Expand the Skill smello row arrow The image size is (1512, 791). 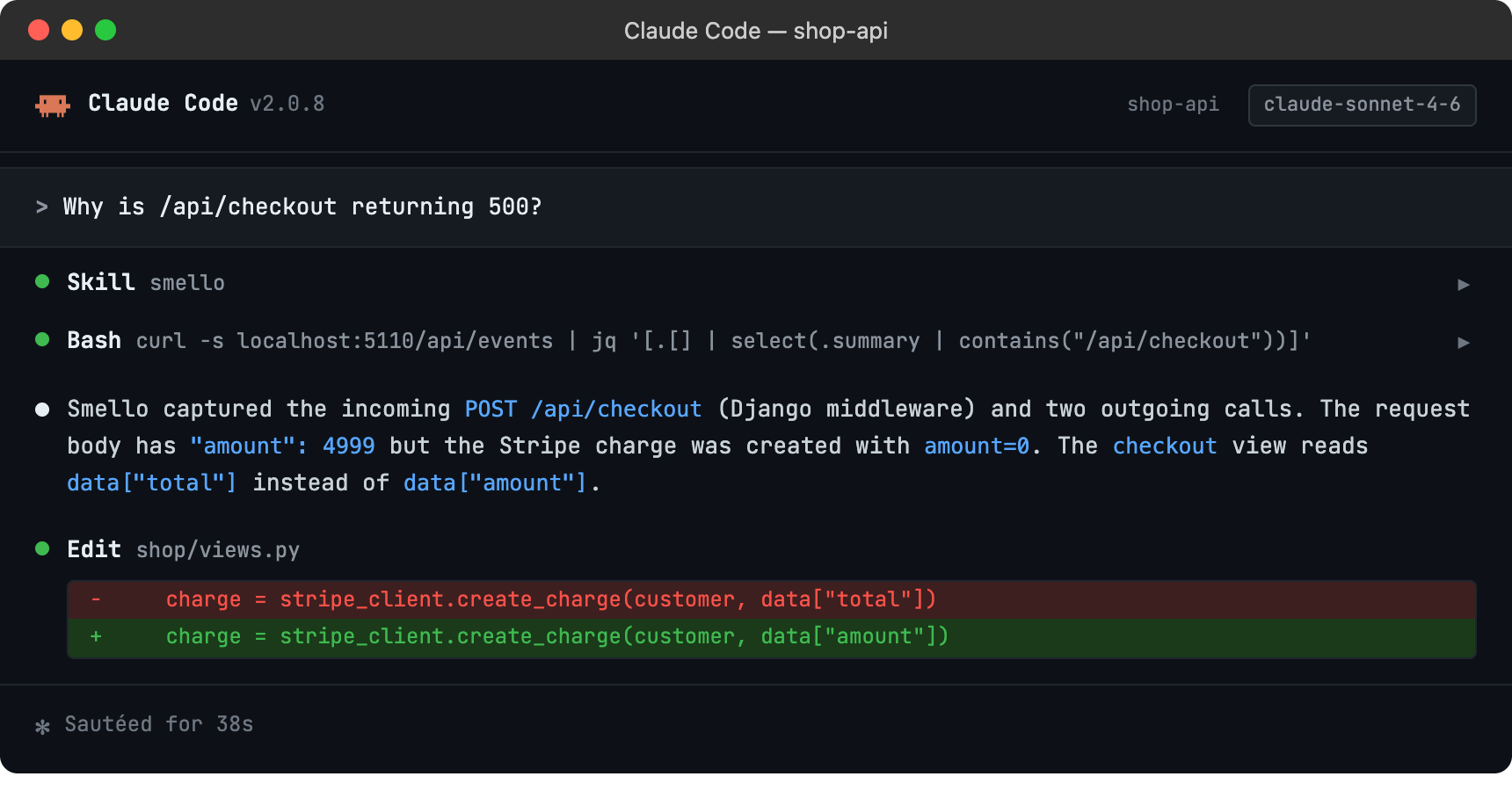pos(1464,284)
